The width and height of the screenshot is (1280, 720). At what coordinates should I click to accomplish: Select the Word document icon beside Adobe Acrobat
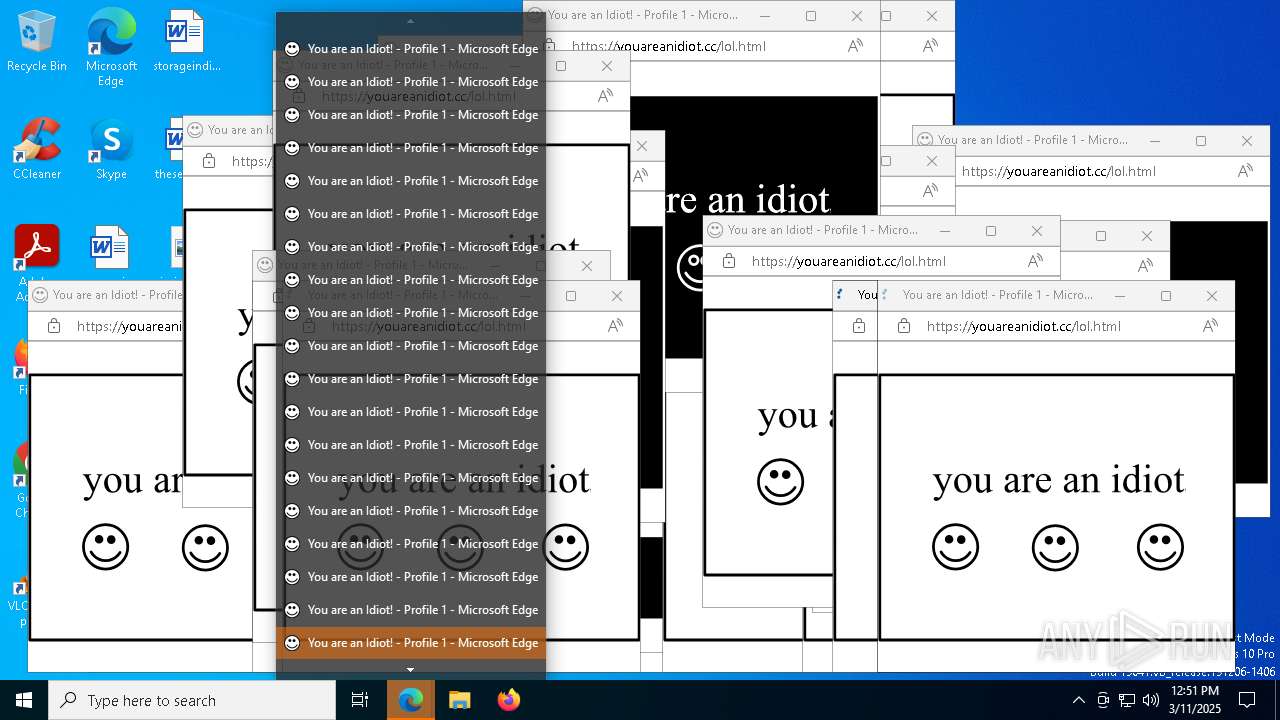[109, 246]
